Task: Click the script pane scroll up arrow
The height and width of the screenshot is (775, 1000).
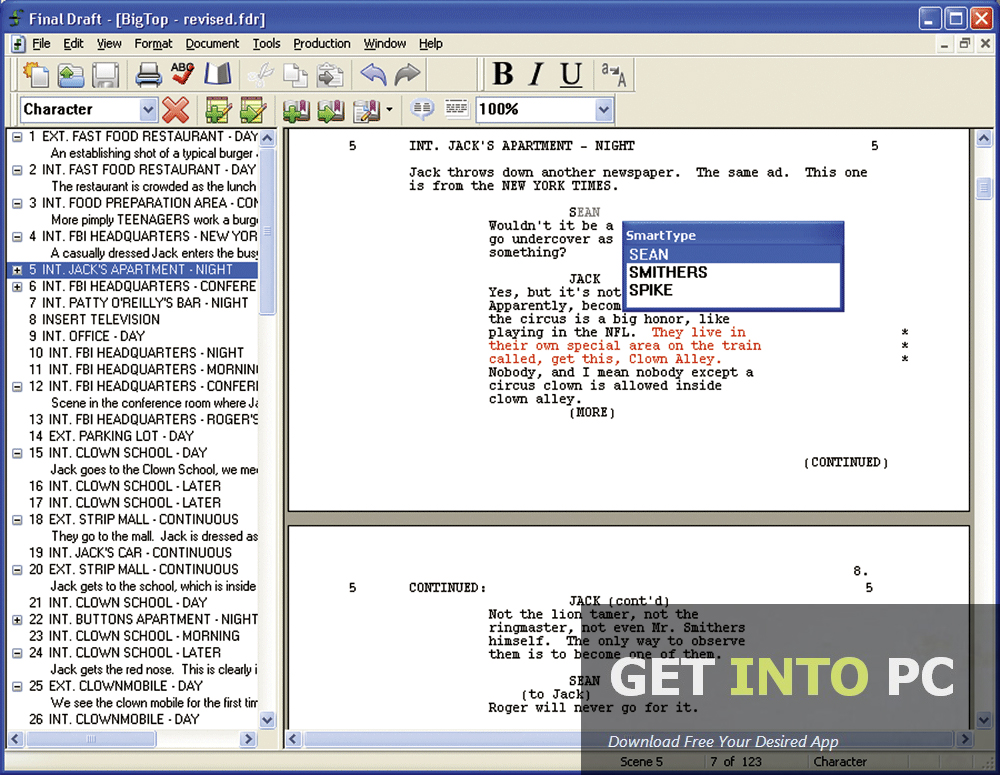Action: point(983,138)
